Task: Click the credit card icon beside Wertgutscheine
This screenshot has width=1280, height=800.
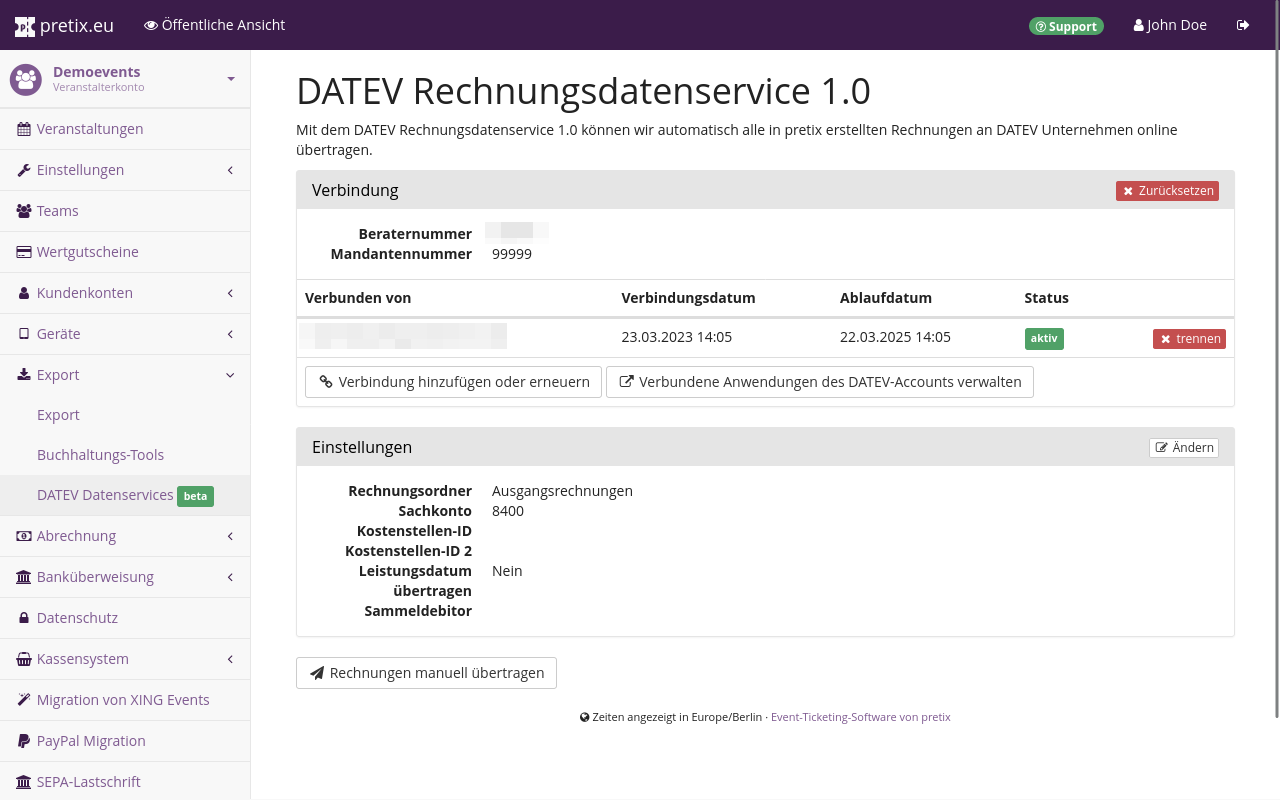Action: 24,252
